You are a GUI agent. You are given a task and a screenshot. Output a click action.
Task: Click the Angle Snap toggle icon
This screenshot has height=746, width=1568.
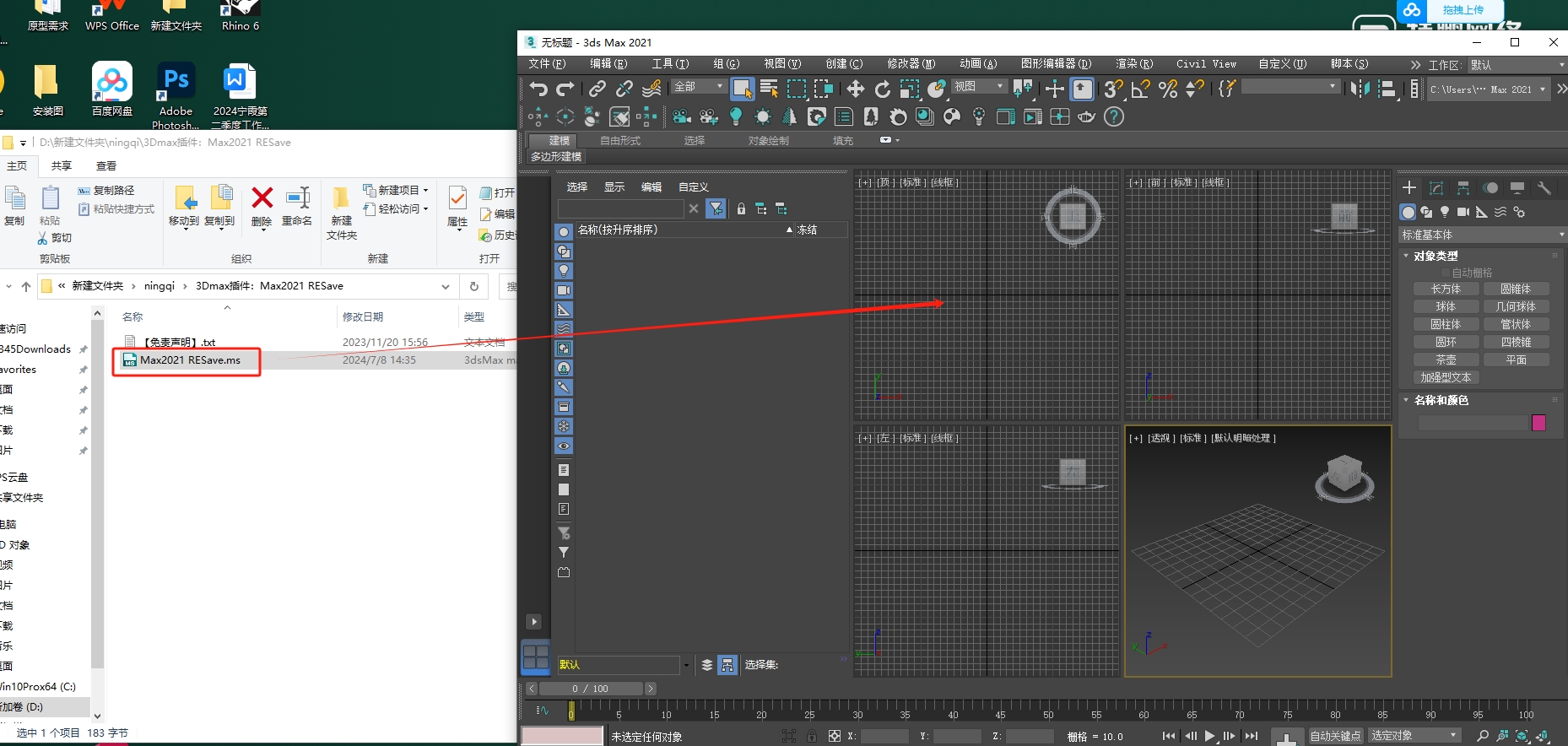coord(1140,89)
